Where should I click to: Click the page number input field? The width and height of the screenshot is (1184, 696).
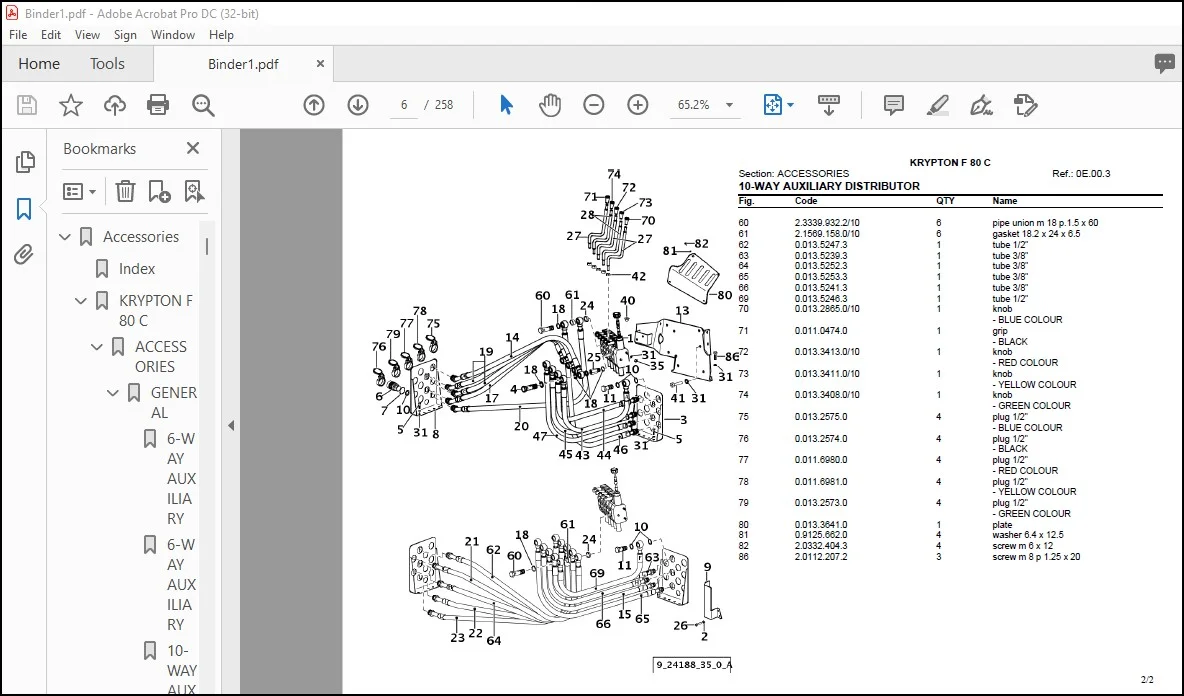[x=404, y=105]
